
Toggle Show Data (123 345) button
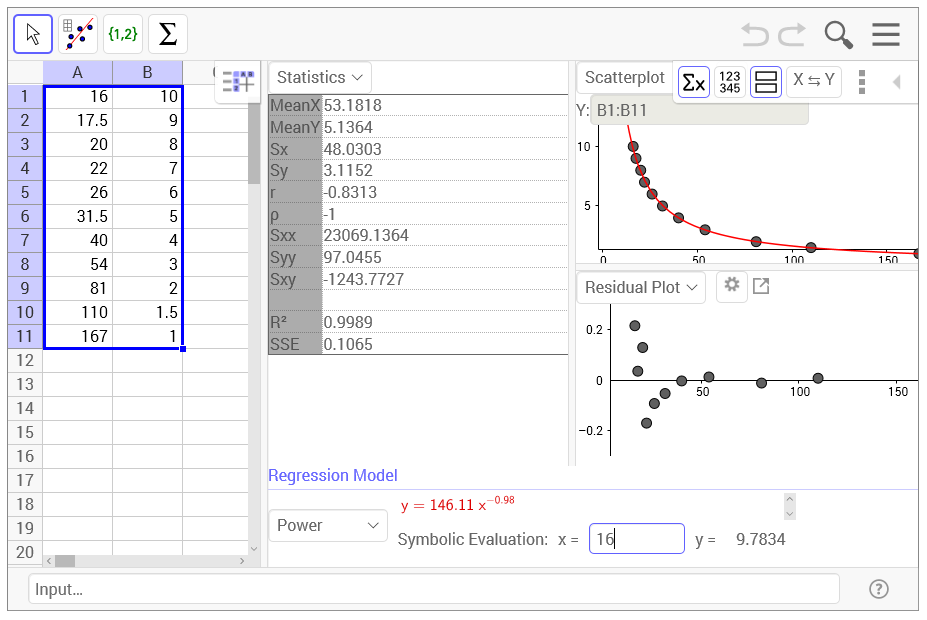tap(730, 81)
